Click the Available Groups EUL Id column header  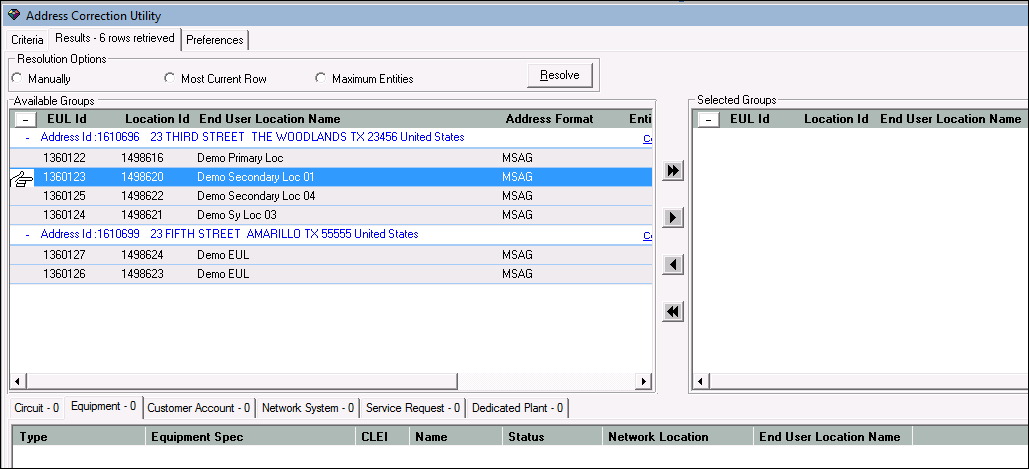67,119
